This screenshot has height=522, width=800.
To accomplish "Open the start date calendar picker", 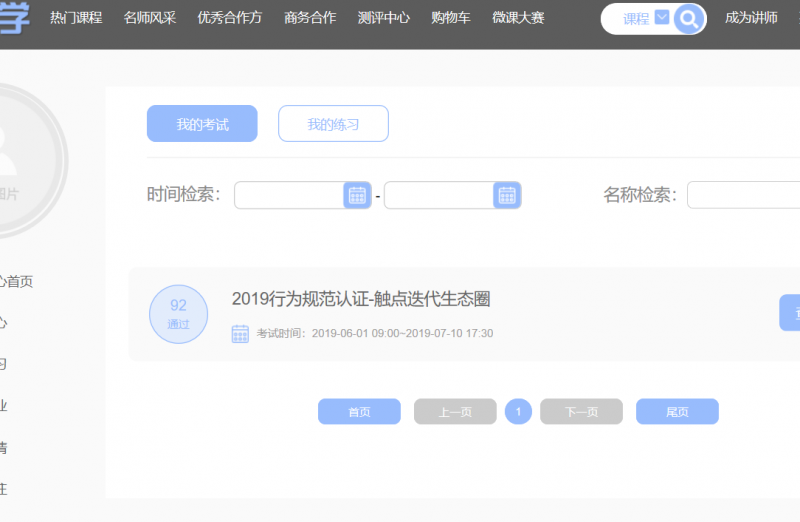I will coord(357,195).
